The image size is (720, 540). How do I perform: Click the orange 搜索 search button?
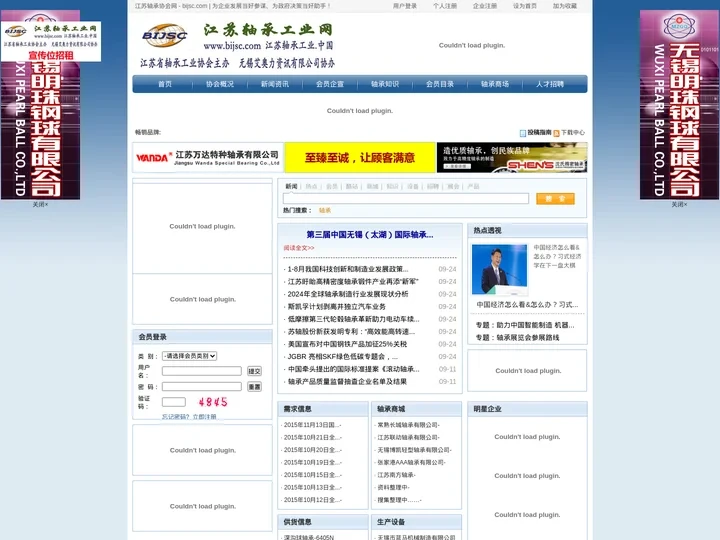(x=555, y=198)
